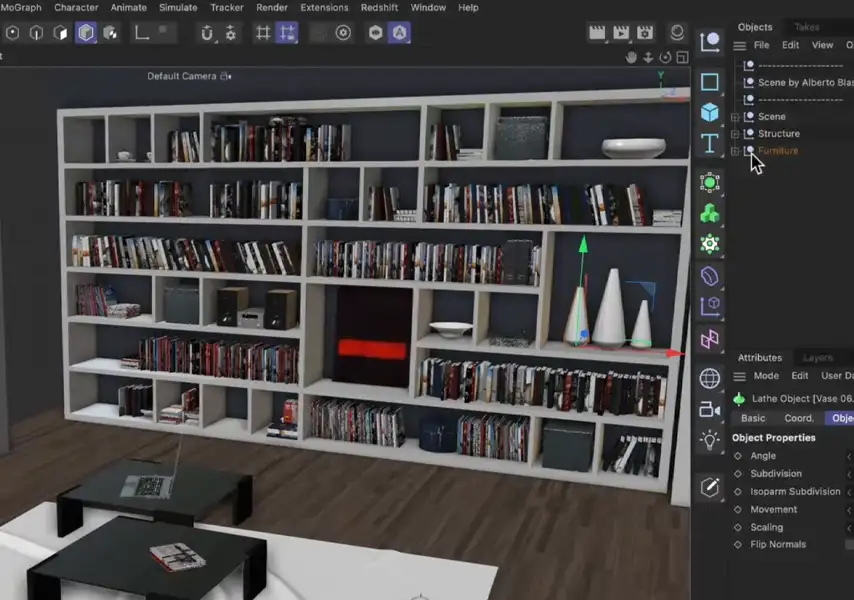
Task: Click the Render to Picture Viewer icon
Action: click(x=620, y=32)
